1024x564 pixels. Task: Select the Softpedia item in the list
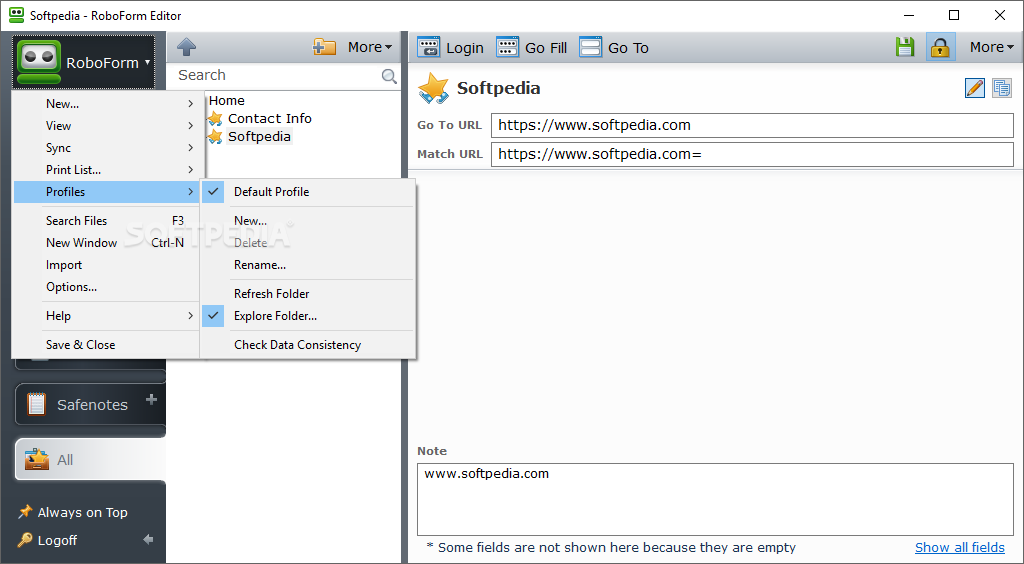point(259,136)
